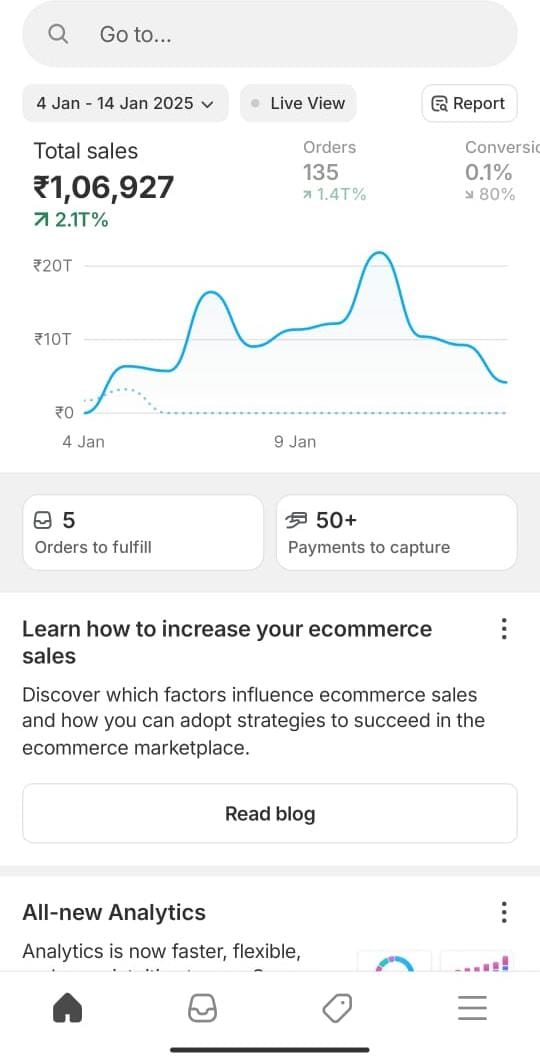Screen dimensions: 540x1061
Task: Click the Report icon button
Action: [469, 104]
